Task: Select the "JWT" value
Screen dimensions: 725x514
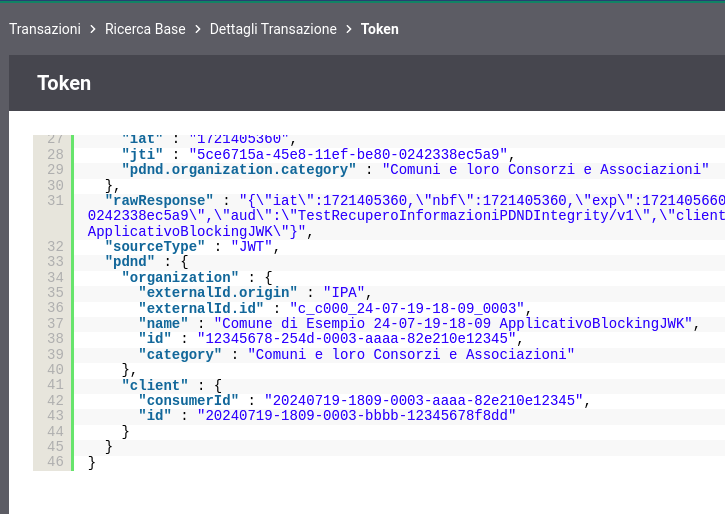Action: click(252, 246)
